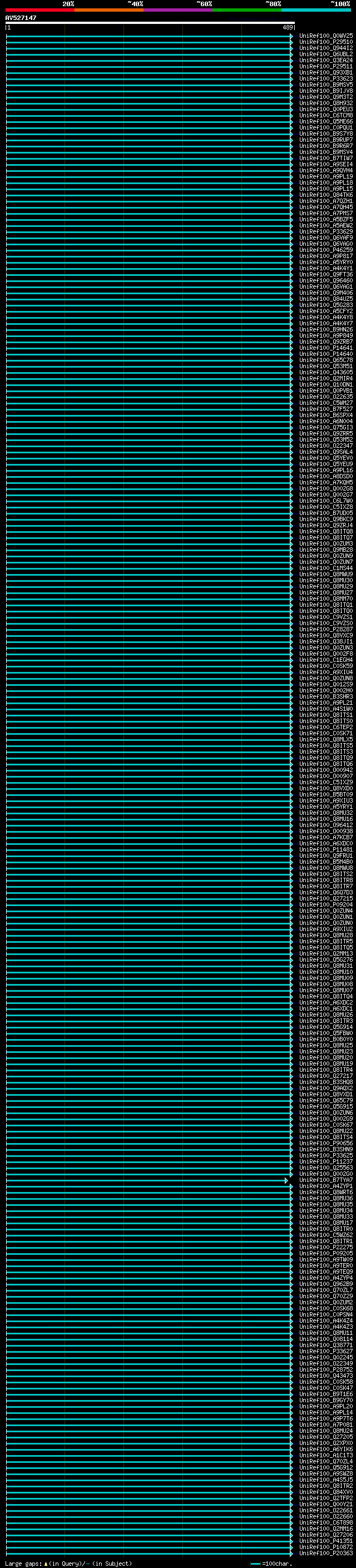Select the UniRef100_P33627 label
The image size is (356, 1568).
(326, 1351)
